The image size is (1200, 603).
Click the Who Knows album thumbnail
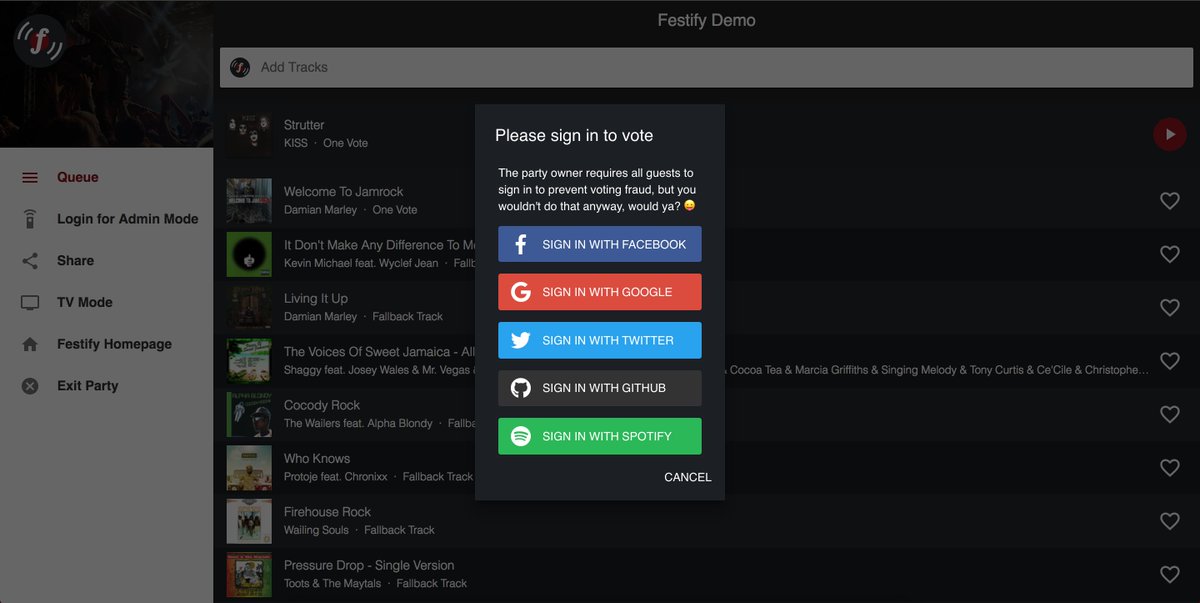249,468
